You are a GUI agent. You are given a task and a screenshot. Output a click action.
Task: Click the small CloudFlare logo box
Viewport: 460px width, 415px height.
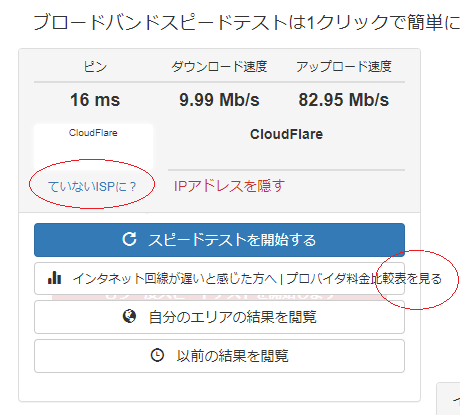click(x=93, y=147)
